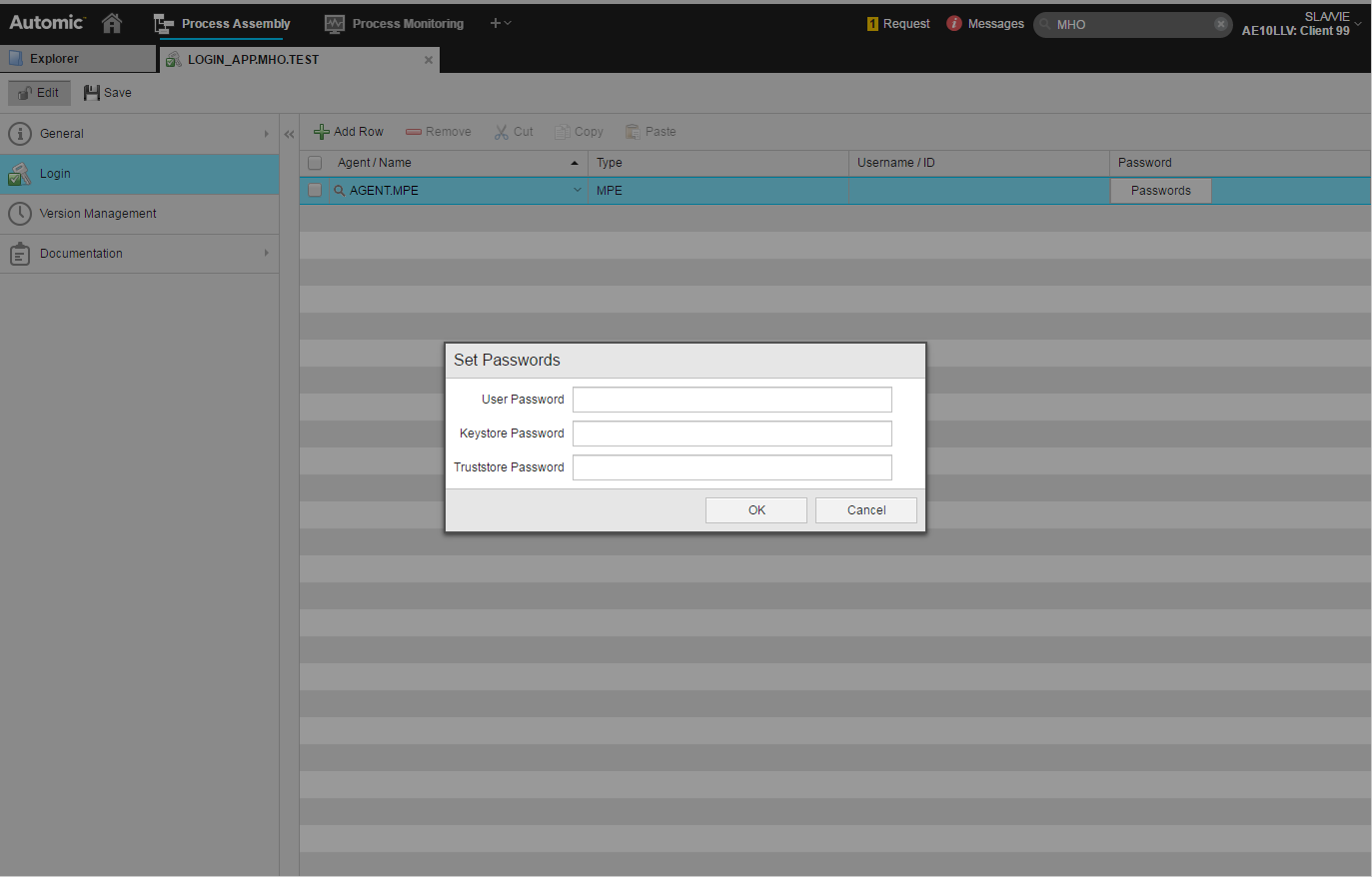Clear the MHO search with X icon
The width and height of the screenshot is (1372, 877).
[1220, 24]
